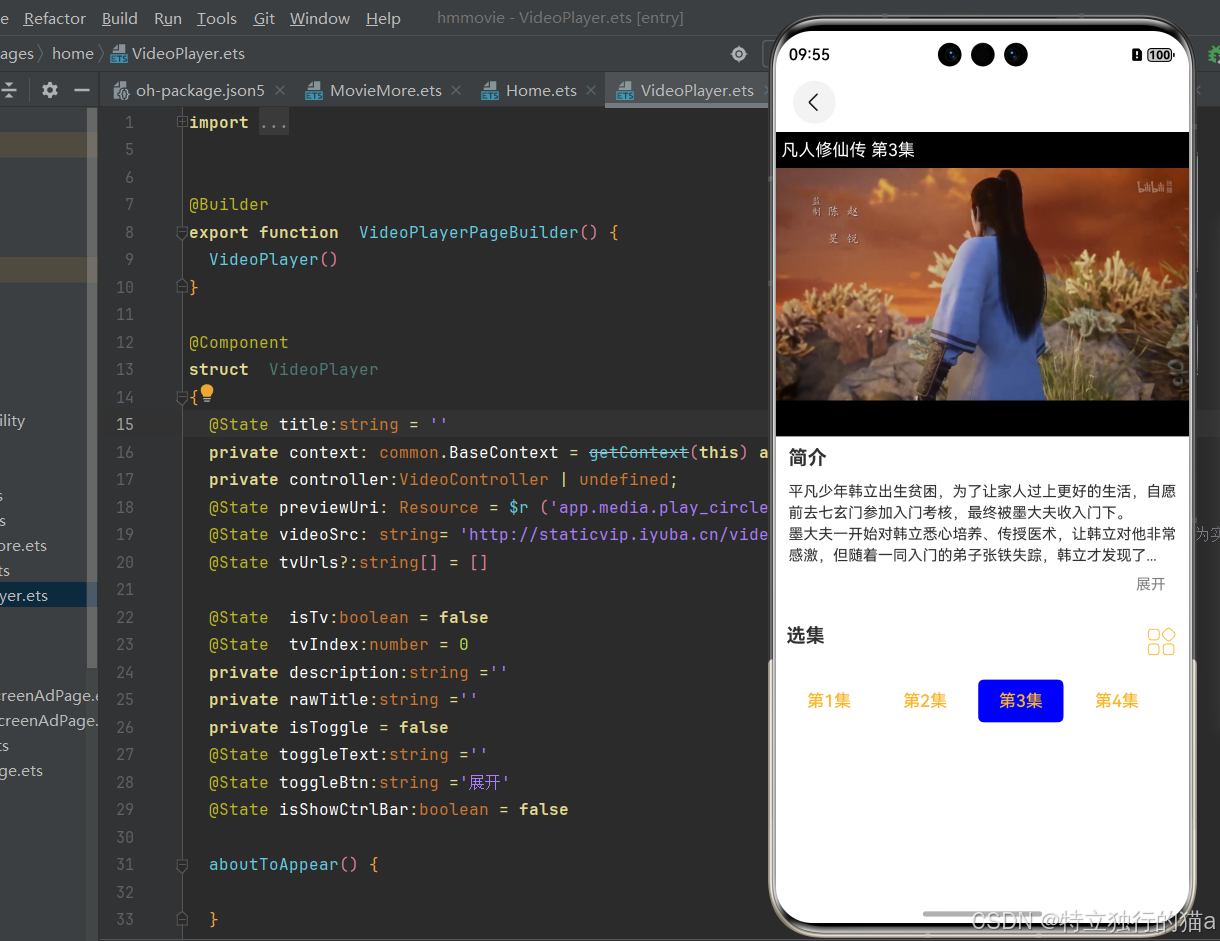Select episode 第1集
1220x941 pixels.
(x=829, y=701)
